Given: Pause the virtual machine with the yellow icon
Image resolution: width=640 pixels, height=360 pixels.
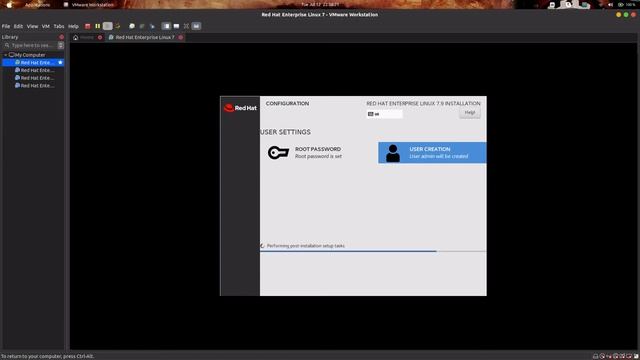Looking at the screenshot, I should 98,26.
